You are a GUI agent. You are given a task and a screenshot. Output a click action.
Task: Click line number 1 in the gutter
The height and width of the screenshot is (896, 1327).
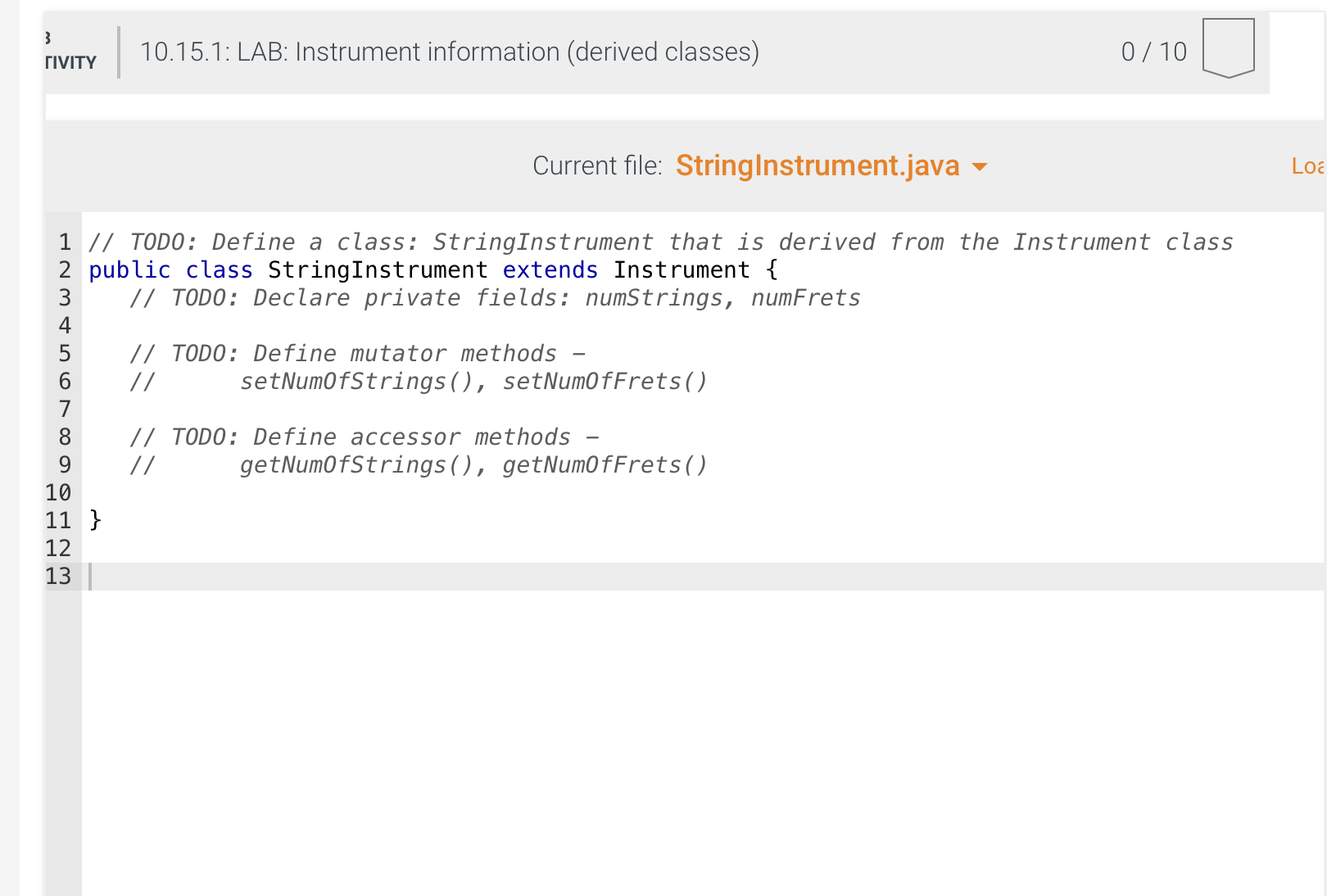(x=64, y=242)
